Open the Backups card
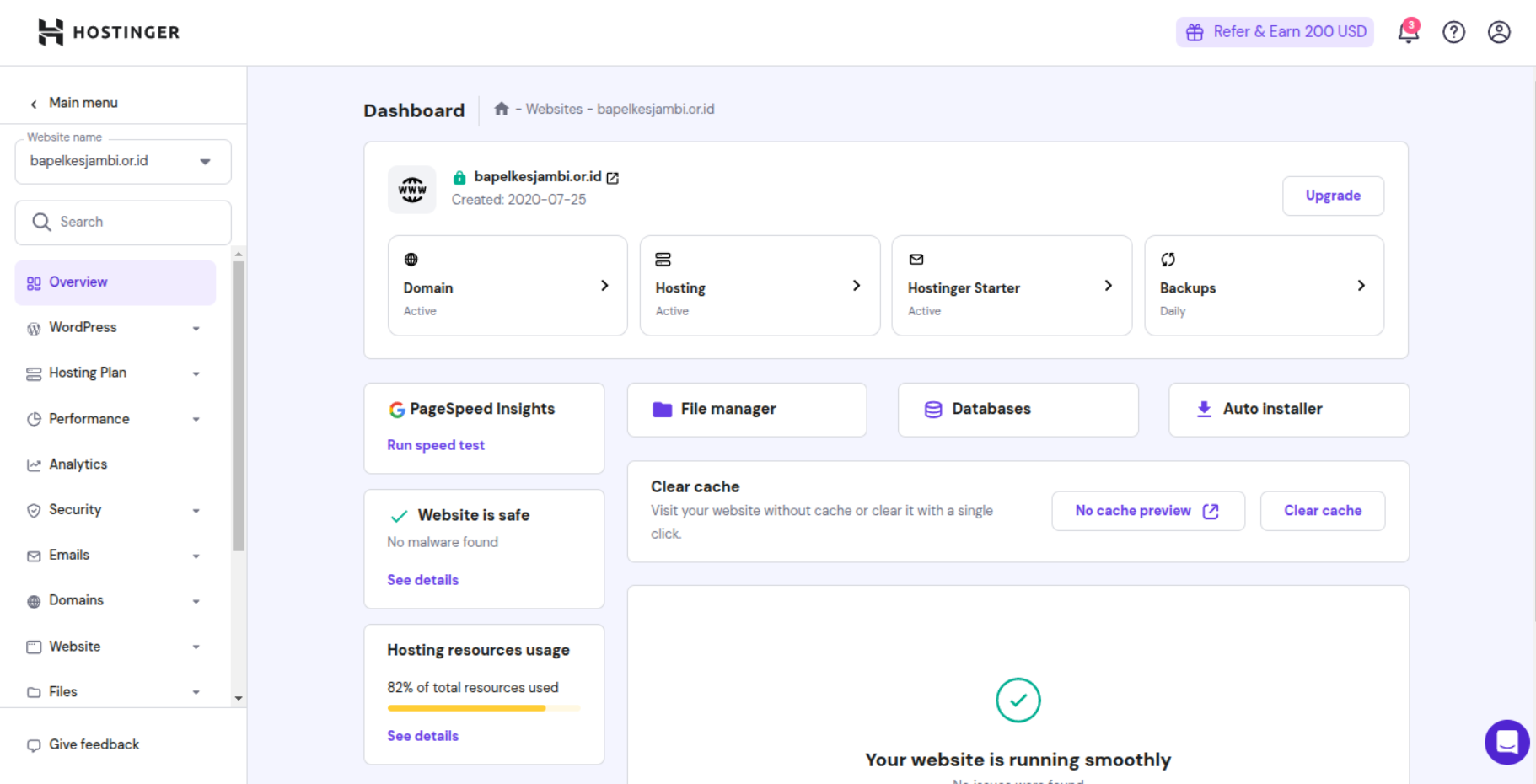 tap(1264, 286)
